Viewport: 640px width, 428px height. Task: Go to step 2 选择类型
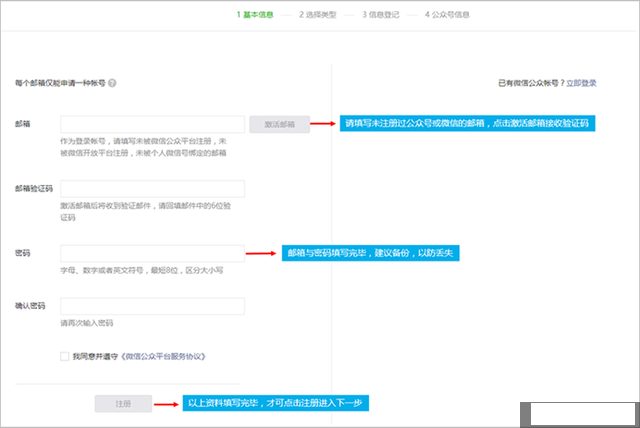[x=320, y=15]
